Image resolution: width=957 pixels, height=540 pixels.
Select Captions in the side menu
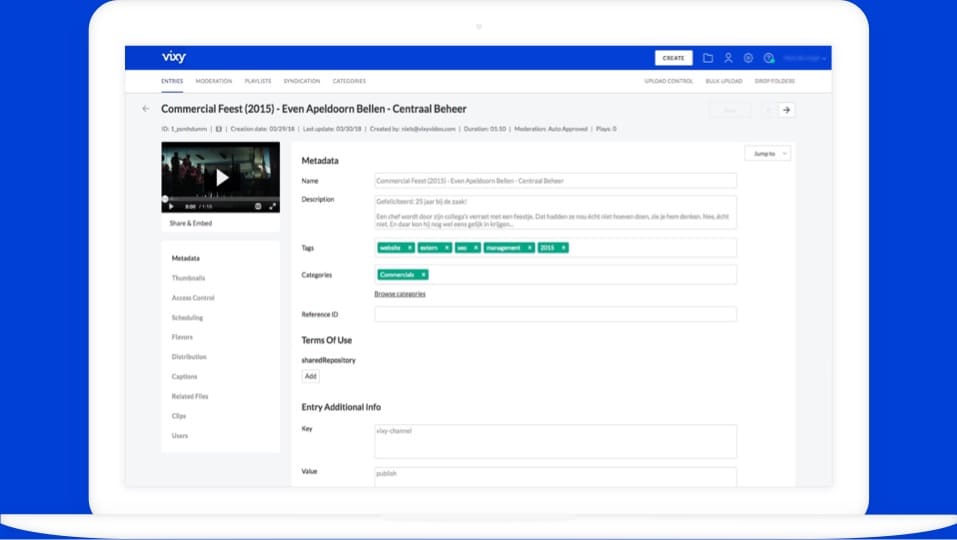(184, 376)
